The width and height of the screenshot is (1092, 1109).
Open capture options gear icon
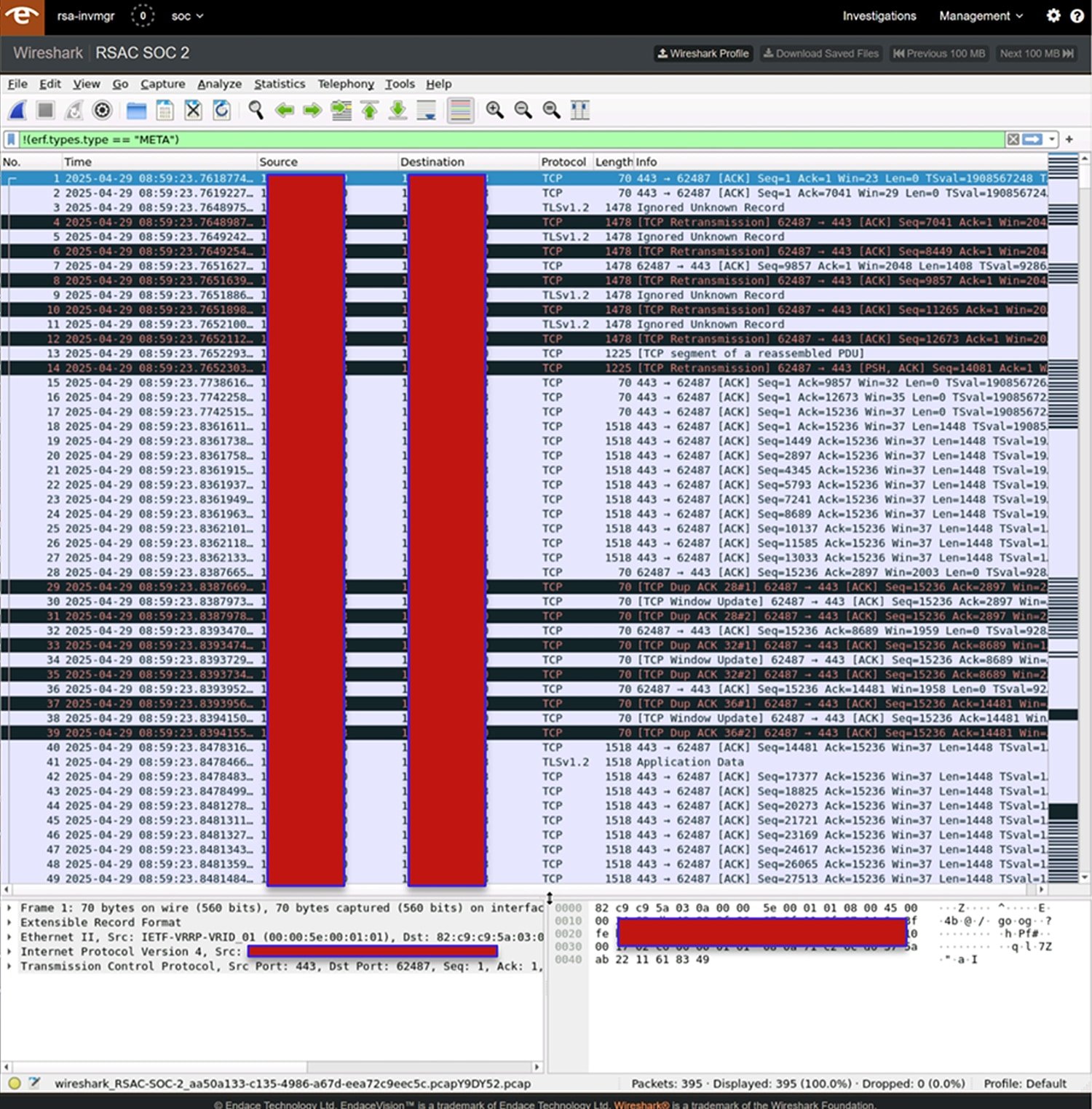(103, 111)
